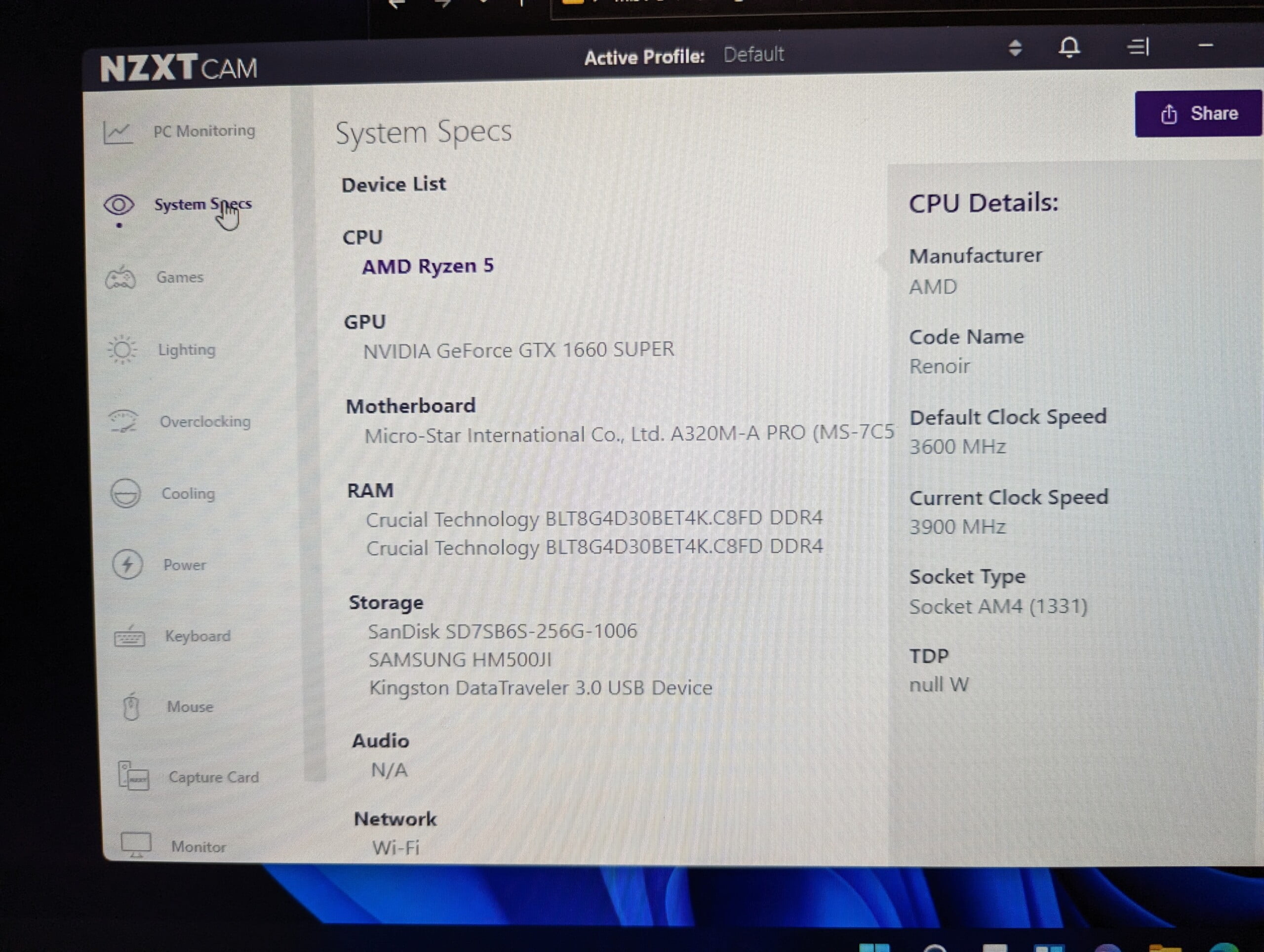Open the Keyboard icon in sidebar
The width and height of the screenshot is (1264, 952).
point(129,636)
